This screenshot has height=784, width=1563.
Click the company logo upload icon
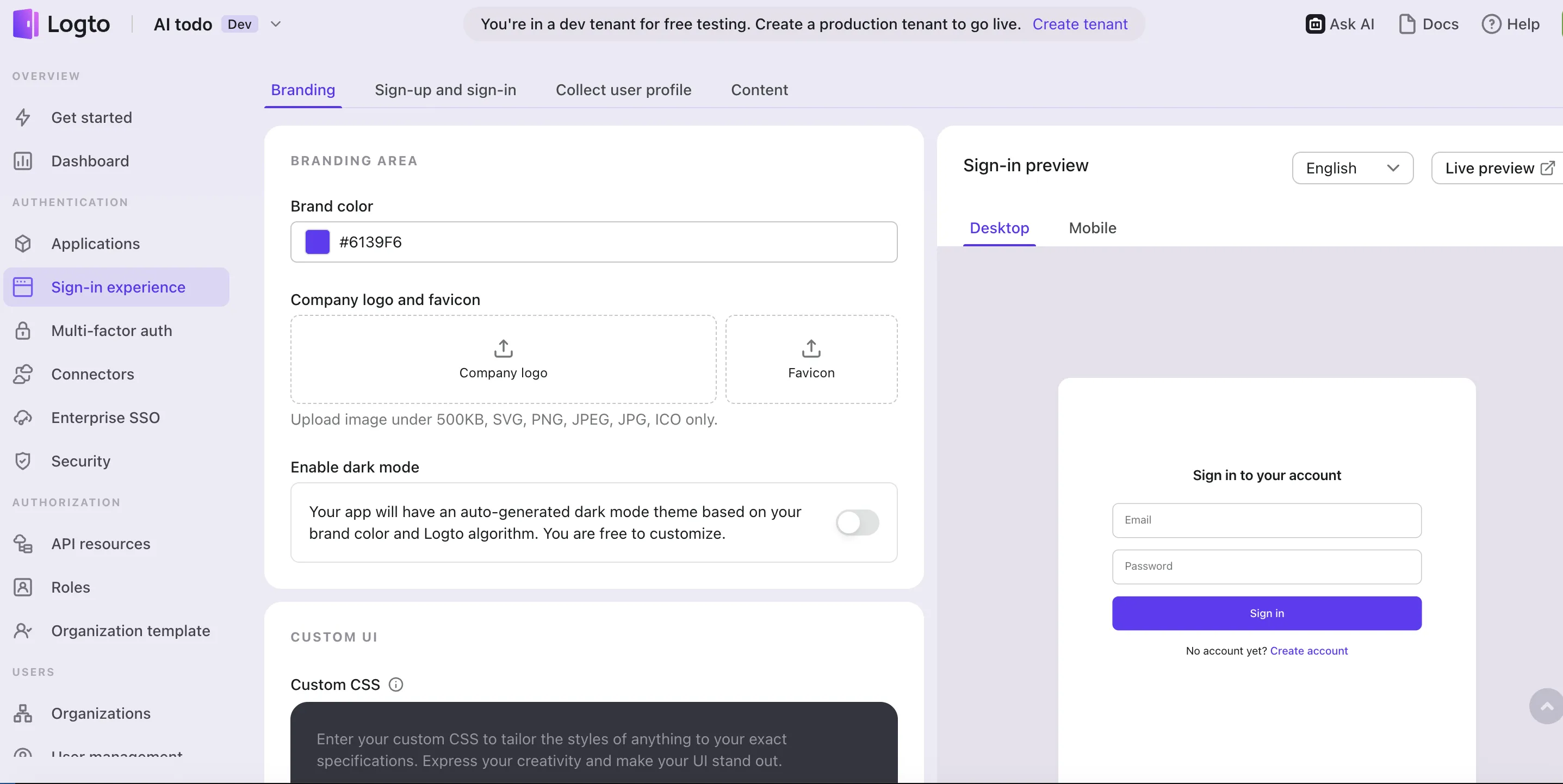click(503, 349)
